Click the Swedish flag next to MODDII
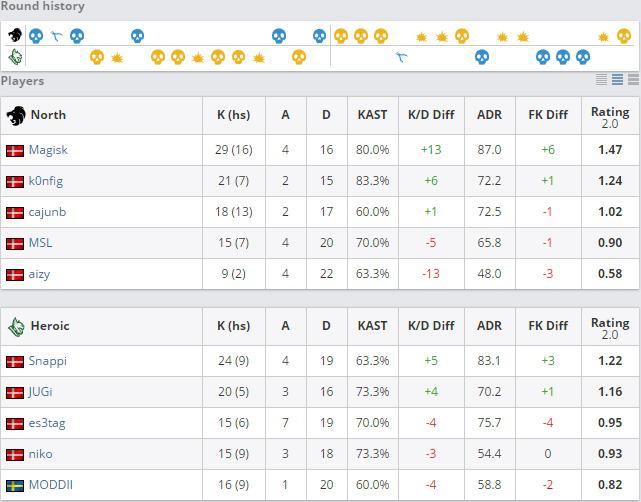Image resolution: width=641 pixels, height=502 pixels. (x=15, y=485)
